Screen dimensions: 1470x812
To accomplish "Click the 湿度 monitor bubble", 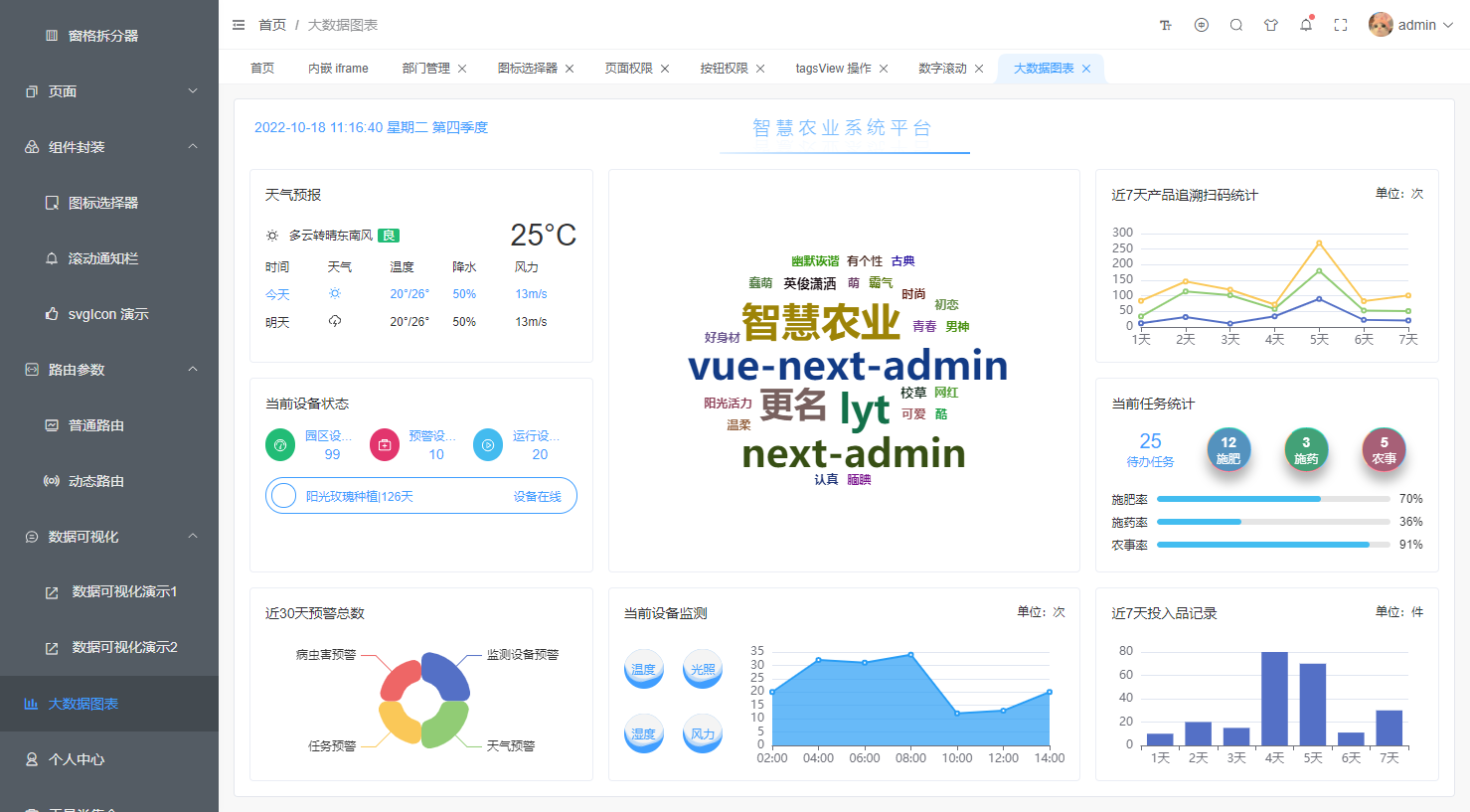I will pyautogui.click(x=644, y=733).
